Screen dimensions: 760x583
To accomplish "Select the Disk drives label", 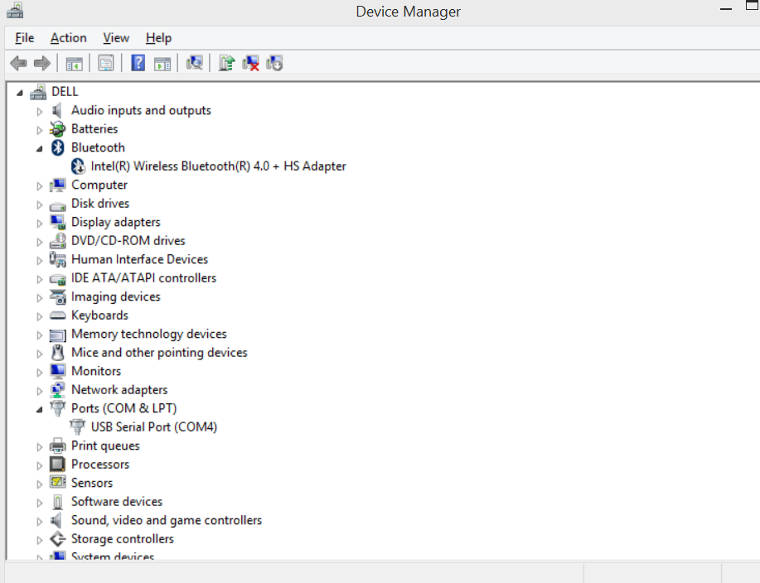I will (x=100, y=204).
